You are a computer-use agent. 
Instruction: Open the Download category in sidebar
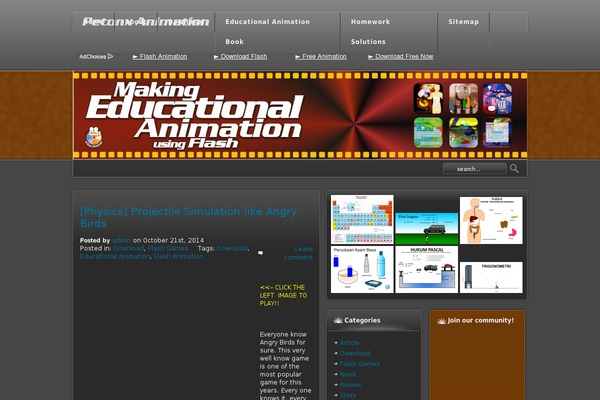[x=355, y=353]
